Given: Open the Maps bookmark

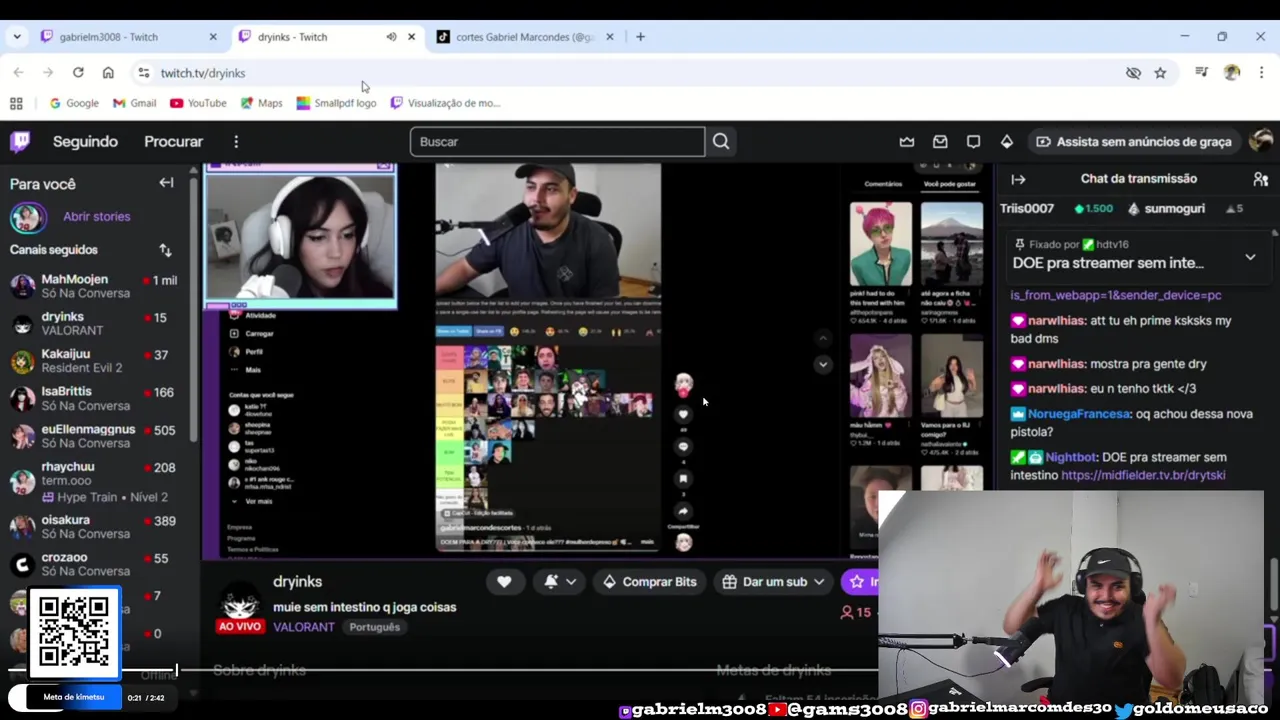Looking at the screenshot, I should pos(261,103).
